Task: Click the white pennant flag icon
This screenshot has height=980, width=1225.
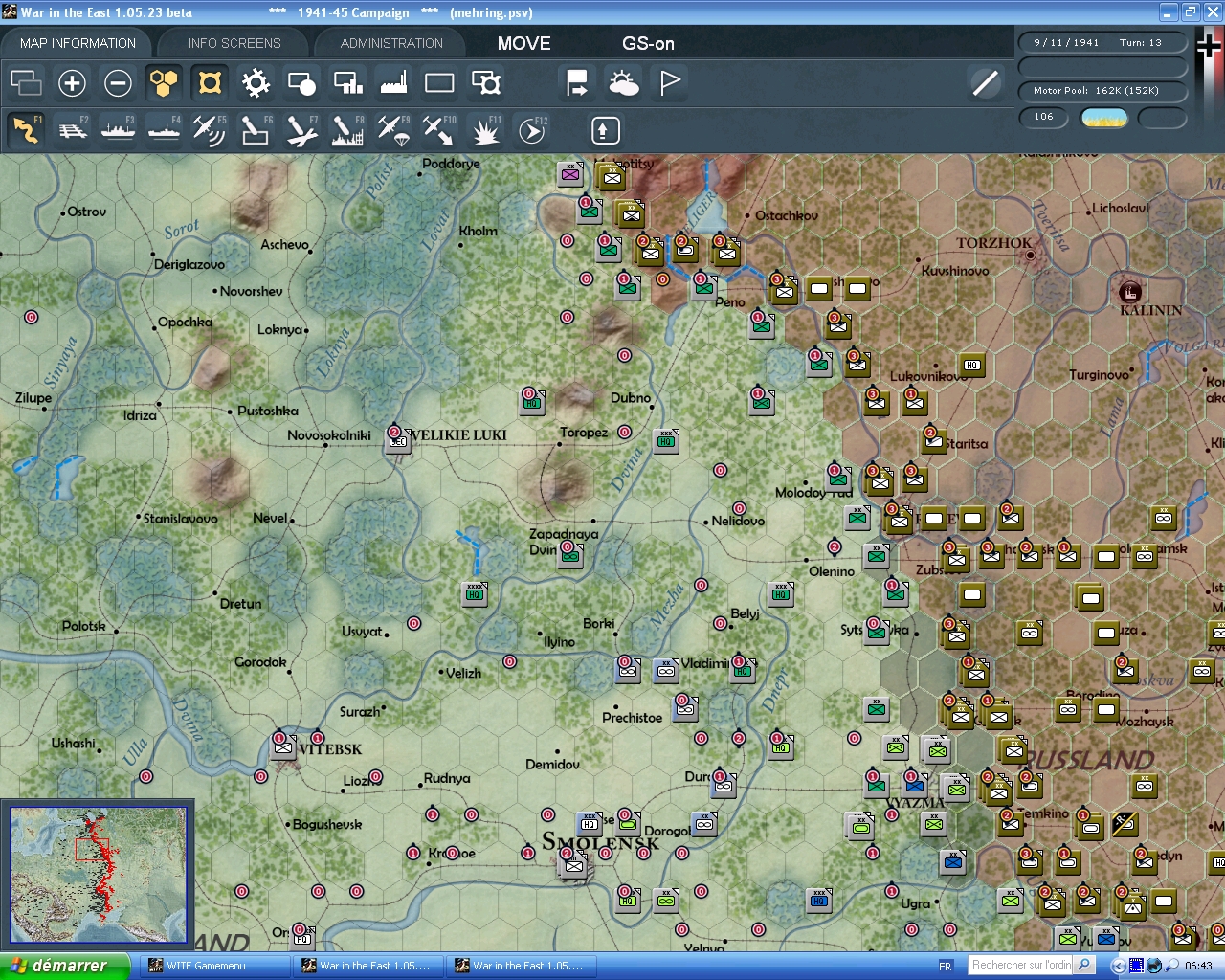Action: [x=670, y=83]
